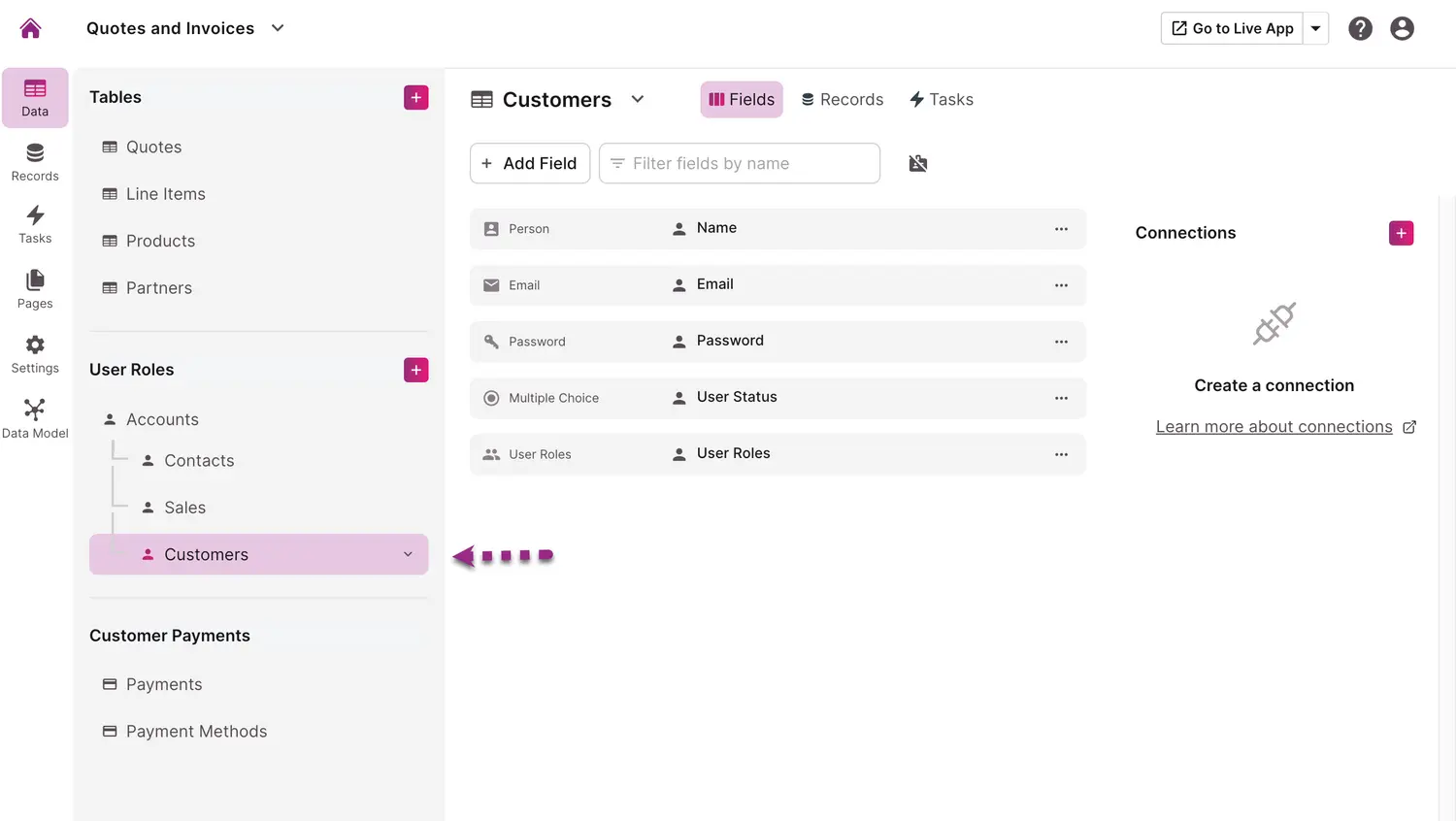Image resolution: width=1456 pixels, height=821 pixels.
Task: Click the home icon in top left
Action: 30,28
